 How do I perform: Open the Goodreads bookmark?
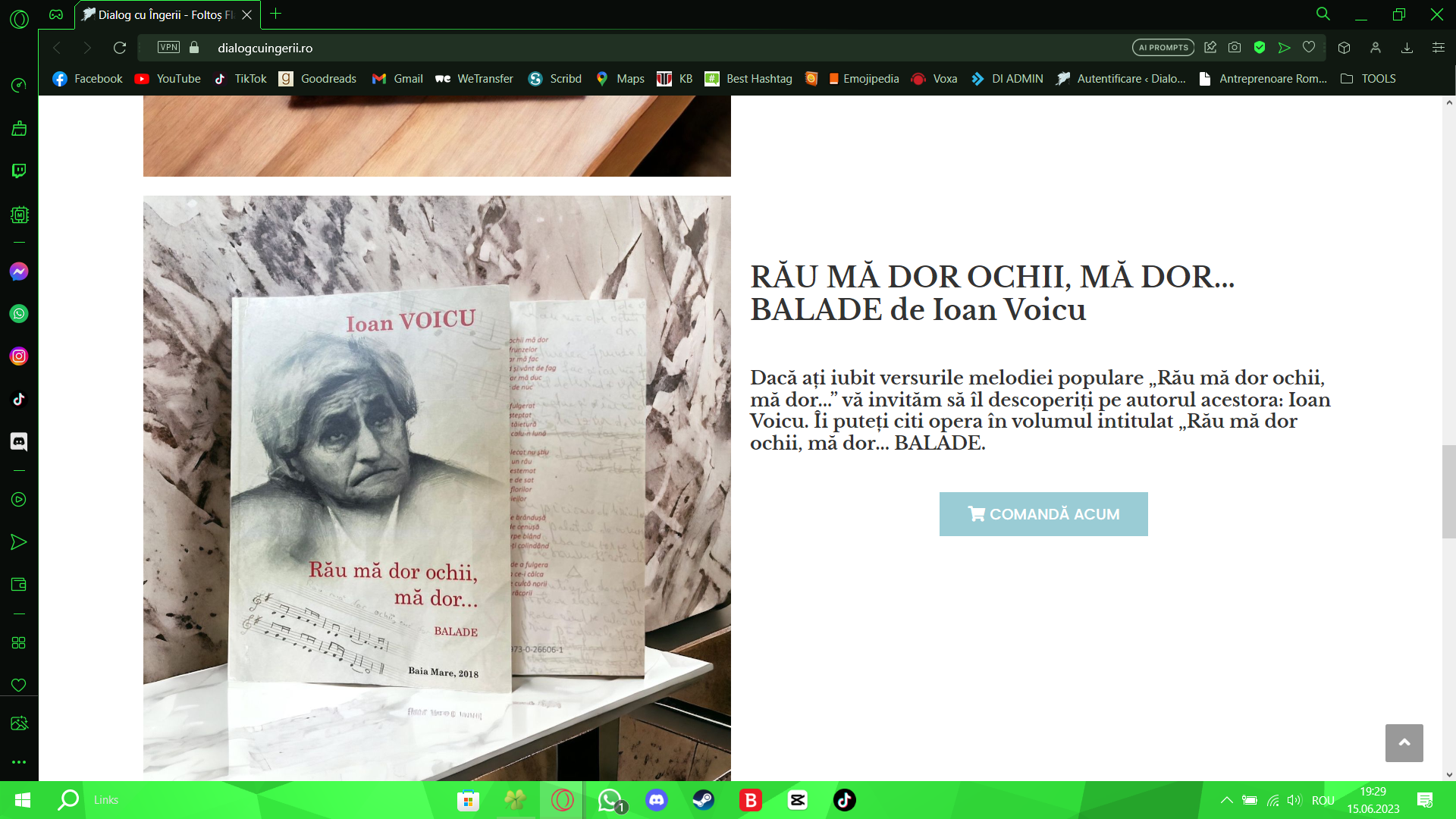click(x=318, y=79)
